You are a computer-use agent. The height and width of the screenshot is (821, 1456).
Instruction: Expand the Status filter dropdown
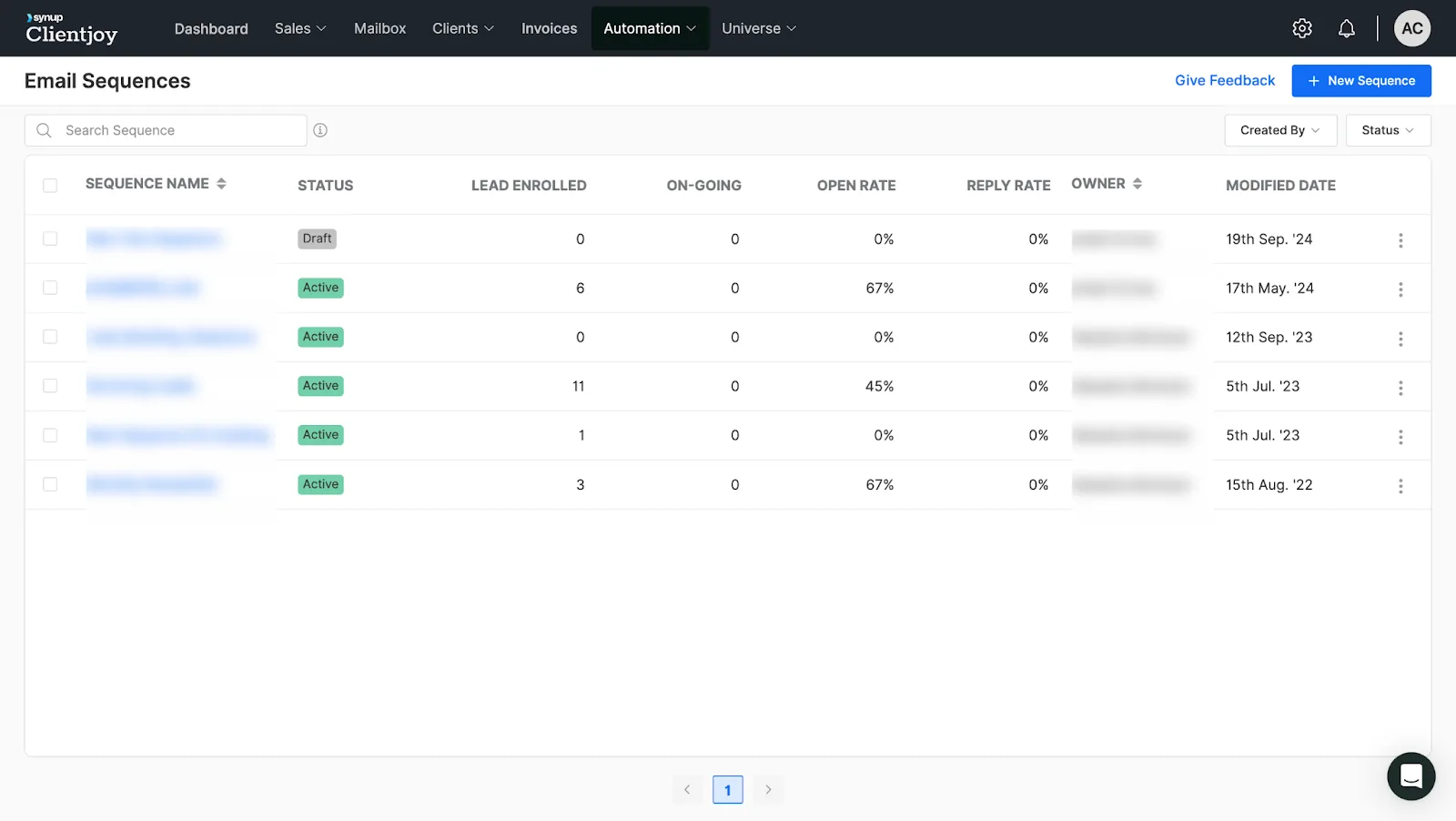coord(1388,130)
